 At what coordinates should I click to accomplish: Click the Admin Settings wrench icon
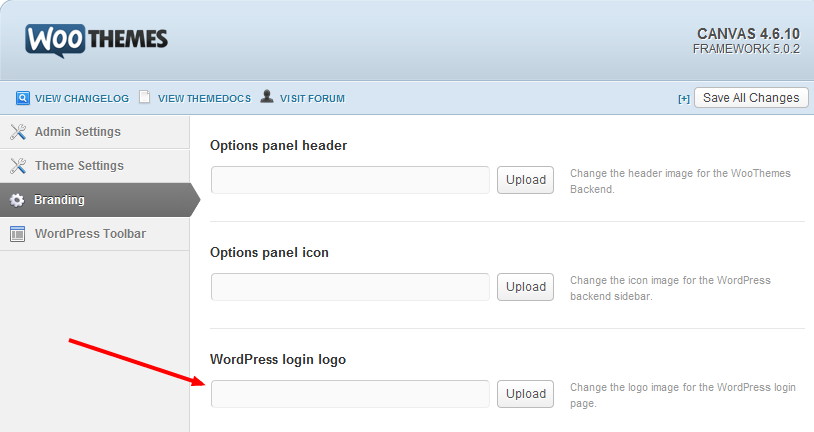17,132
